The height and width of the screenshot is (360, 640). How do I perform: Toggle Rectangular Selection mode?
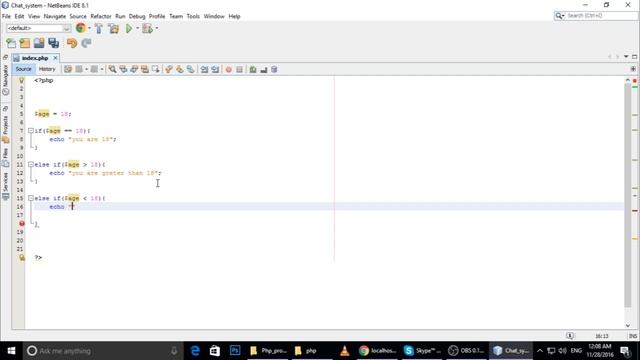pyautogui.click(x=156, y=69)
